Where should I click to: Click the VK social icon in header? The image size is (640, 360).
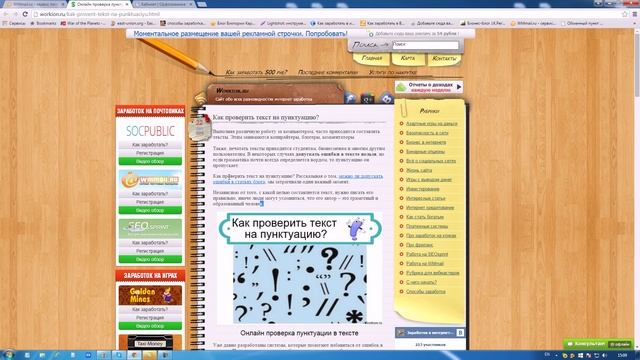(x=386, y=98)
